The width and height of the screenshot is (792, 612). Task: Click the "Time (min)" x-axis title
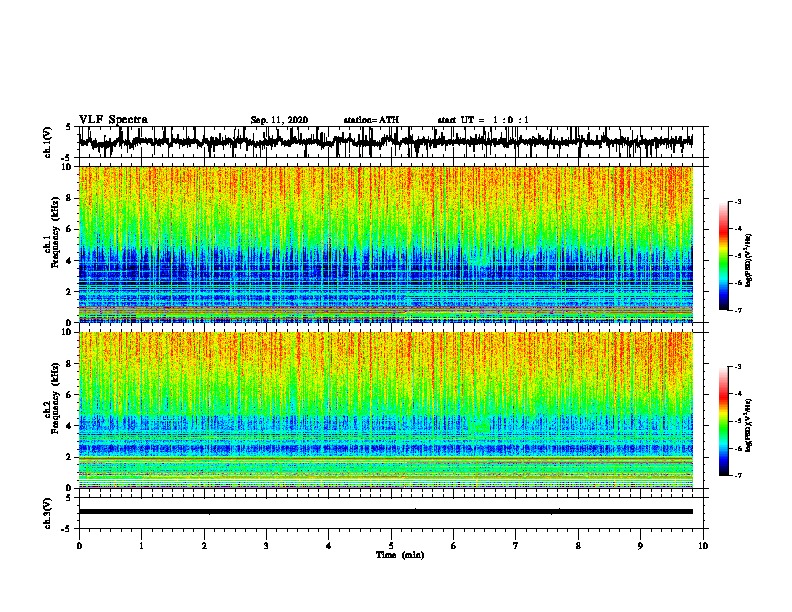click(400, 555)
